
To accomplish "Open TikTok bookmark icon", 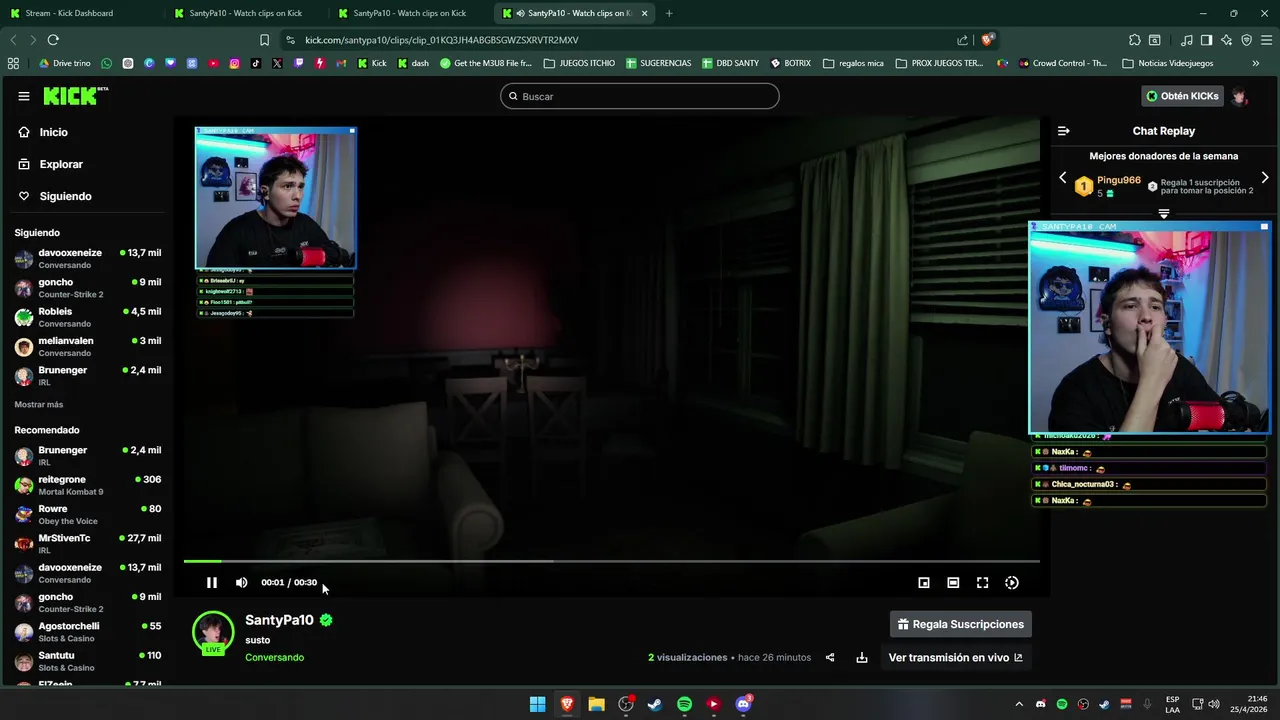I will [x=256, y=63].
